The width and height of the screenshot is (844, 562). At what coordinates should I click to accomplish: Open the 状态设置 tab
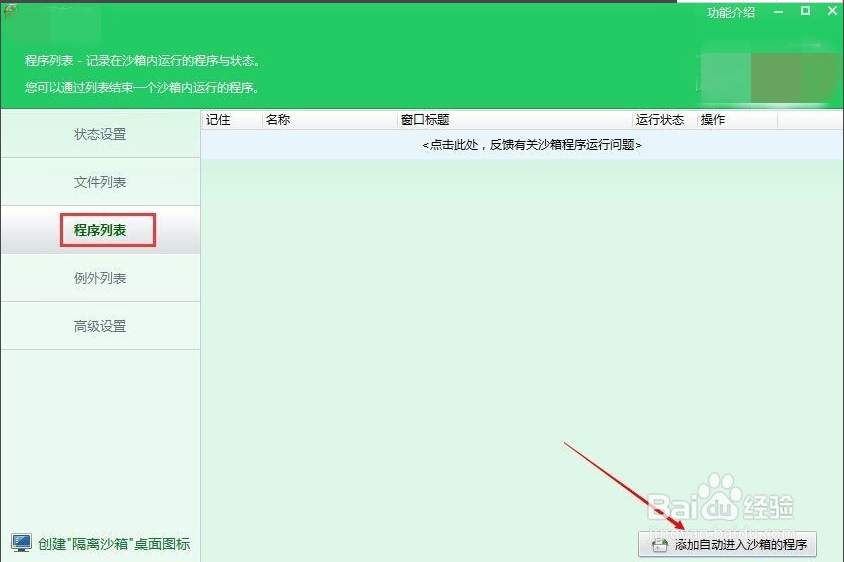(x=100, y=134)
